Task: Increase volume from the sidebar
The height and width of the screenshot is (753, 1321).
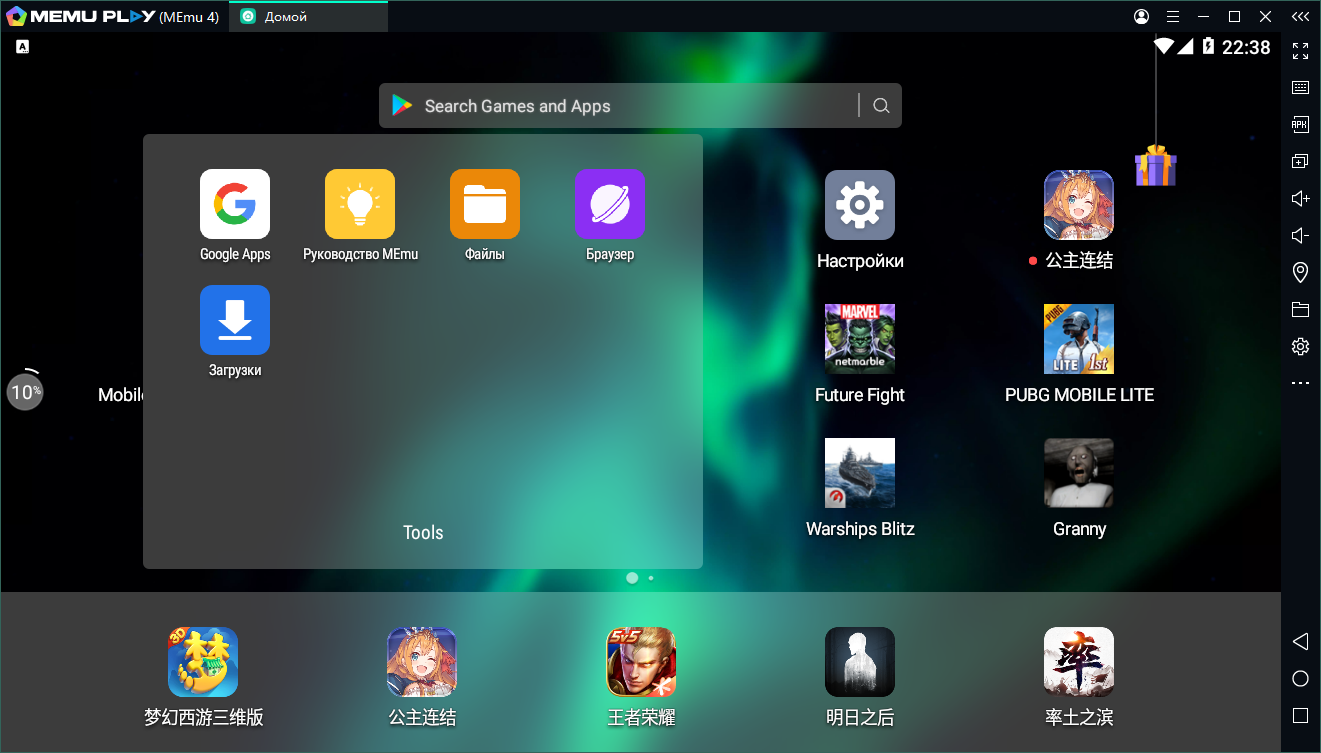Action: point(1300,198)
